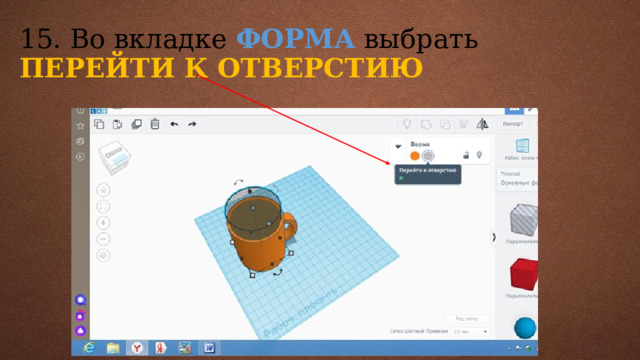
Task: Open the star bookmarks icon in browser sidebar
Action: (x=80, y=126)
